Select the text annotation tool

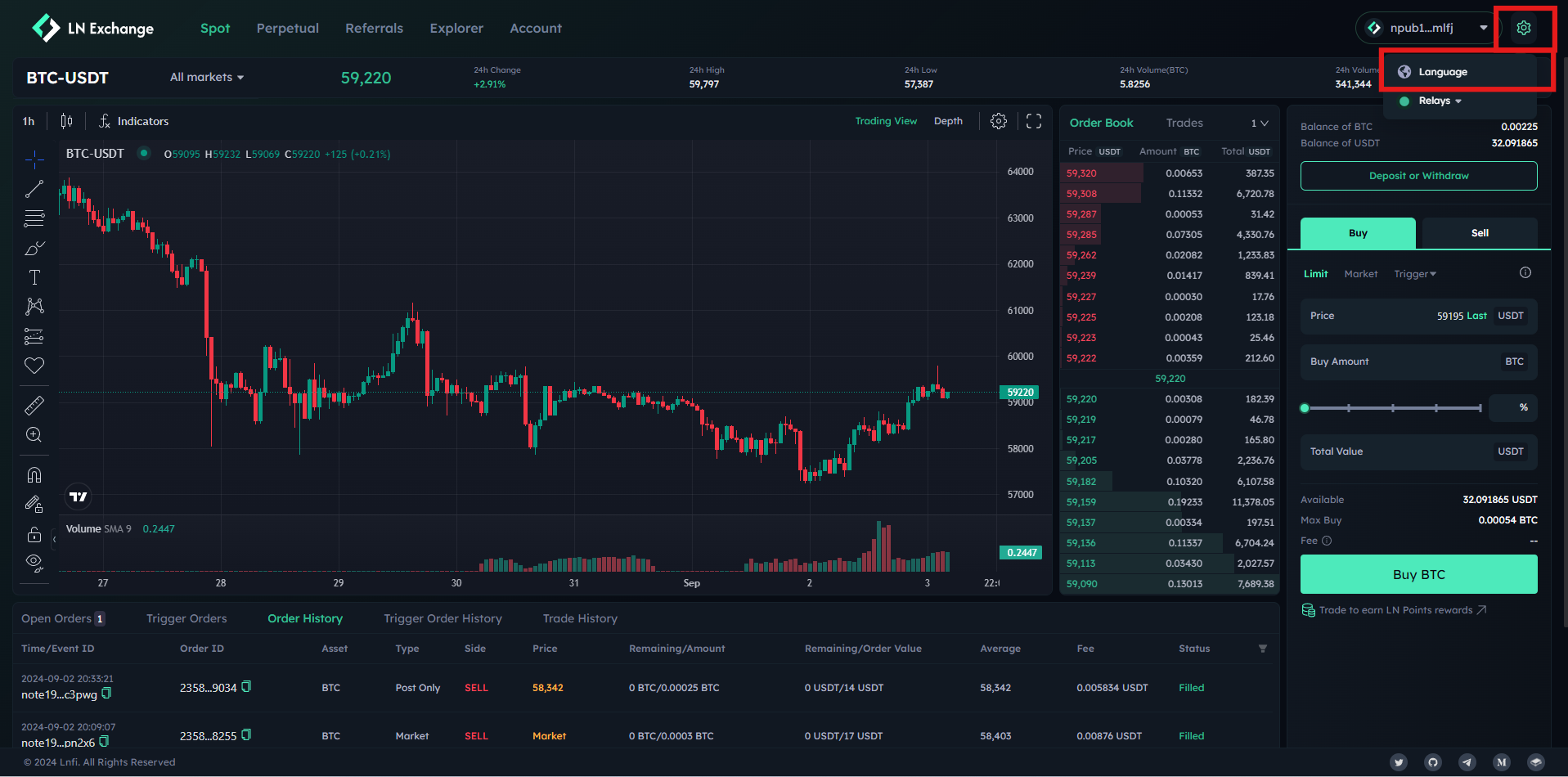[x=34, y=277]
